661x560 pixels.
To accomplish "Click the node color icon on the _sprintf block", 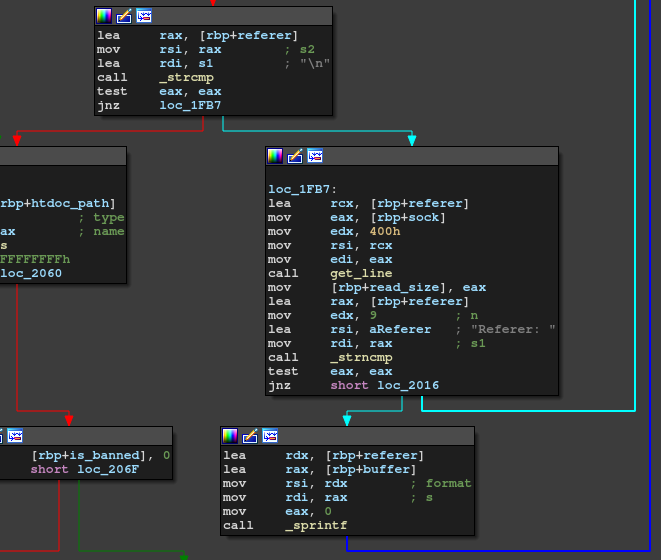I will tap(230, 436).
